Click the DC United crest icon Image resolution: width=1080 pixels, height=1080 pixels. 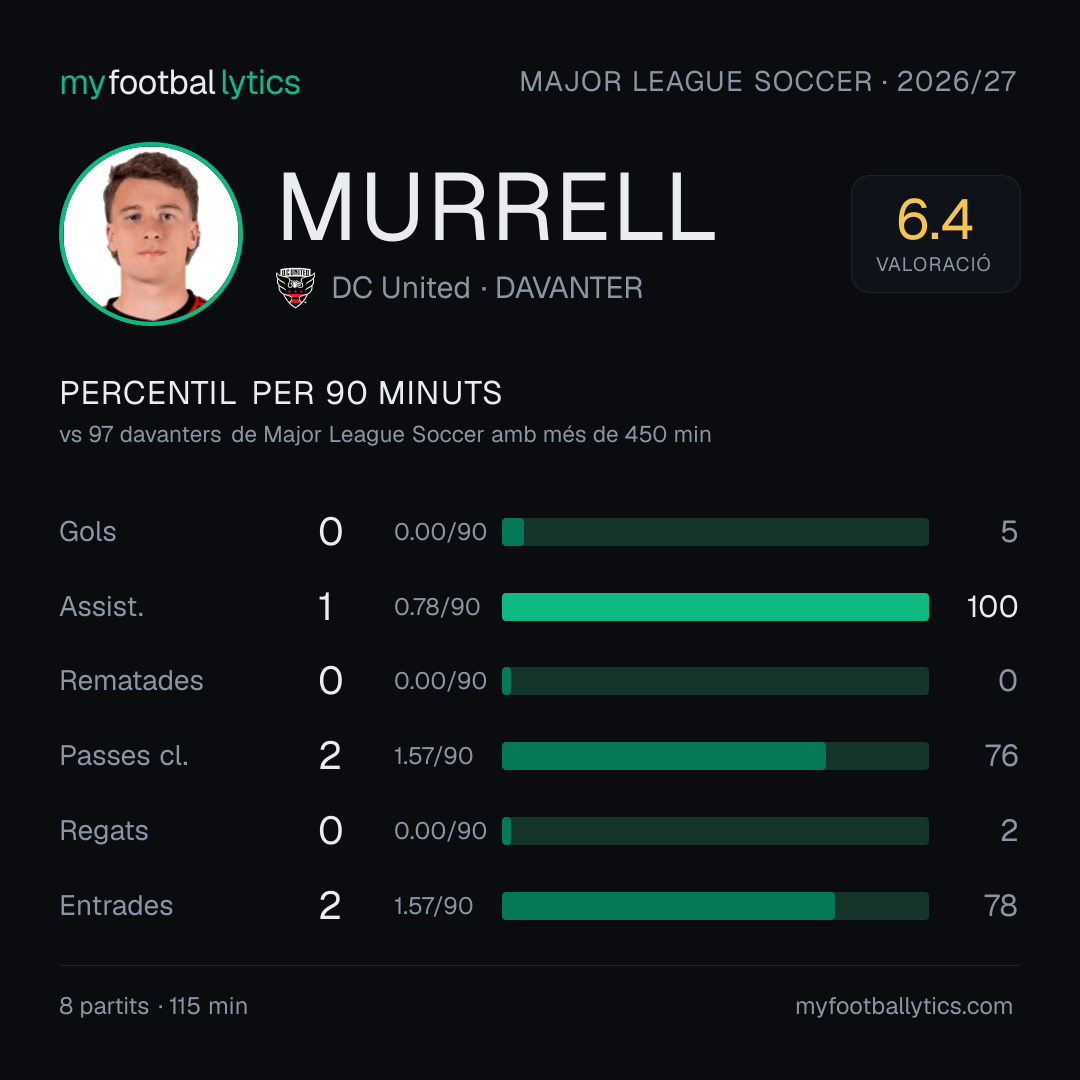(x=295, y=287)
